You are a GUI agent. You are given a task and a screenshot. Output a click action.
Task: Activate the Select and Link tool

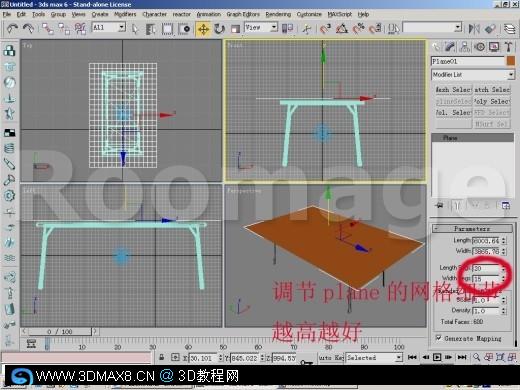pos(48,29)
